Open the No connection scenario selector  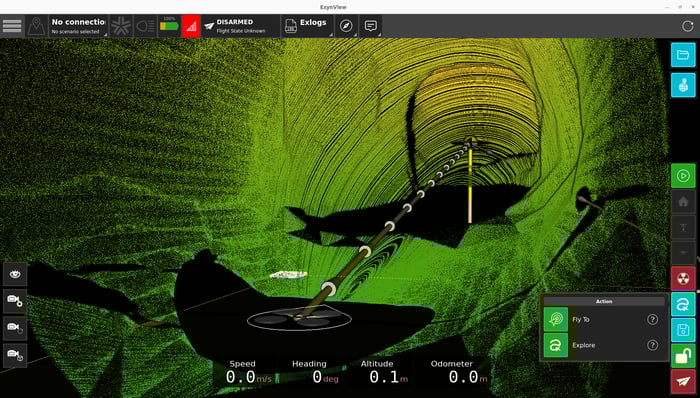(x=78, y=26)
